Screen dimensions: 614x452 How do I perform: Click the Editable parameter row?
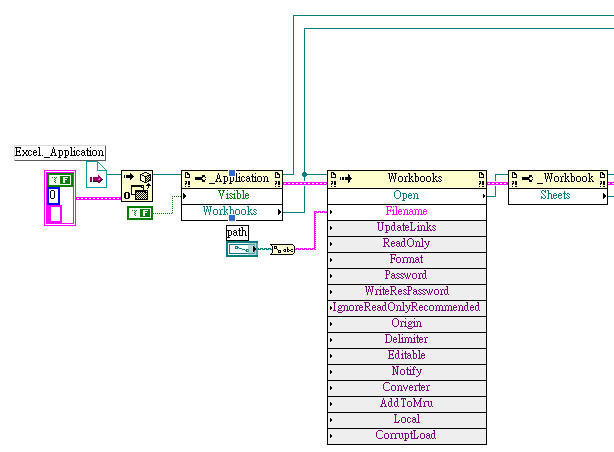[407, 356]
